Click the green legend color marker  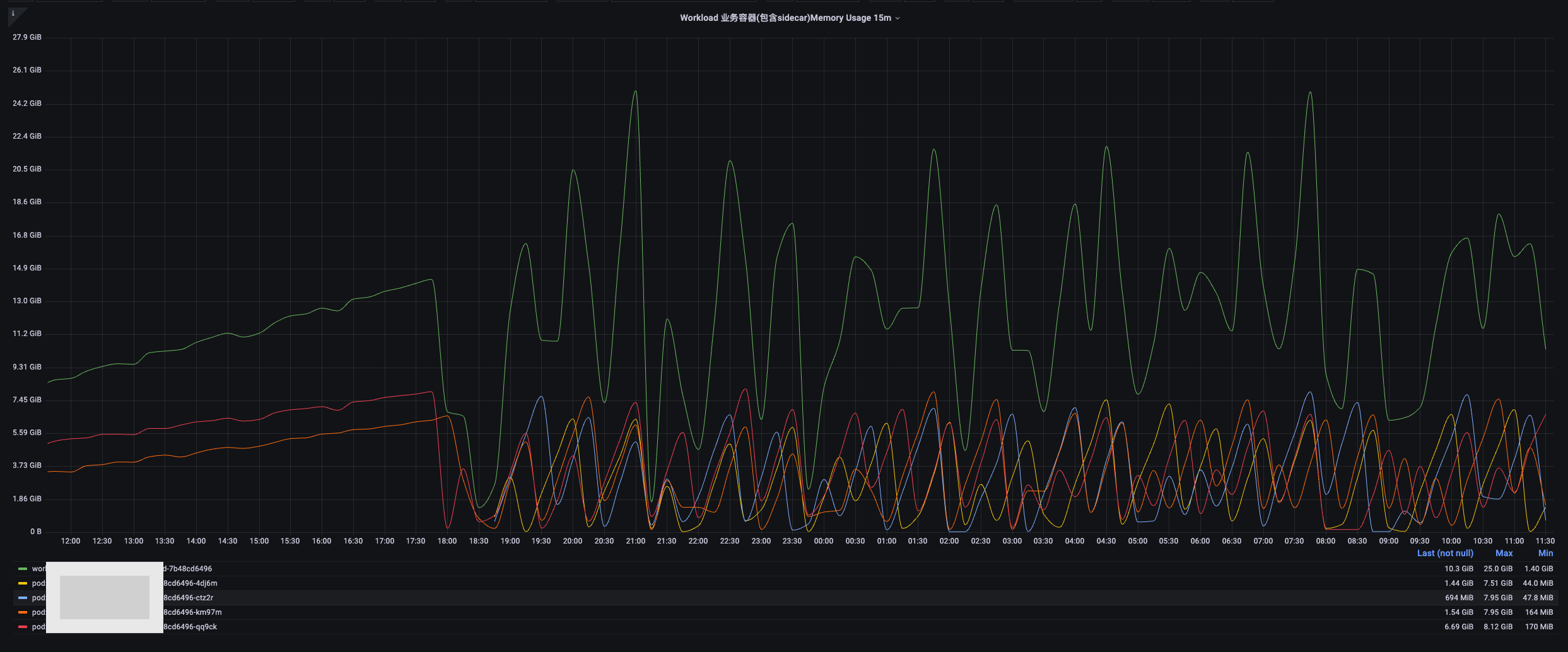coord(23,569)
